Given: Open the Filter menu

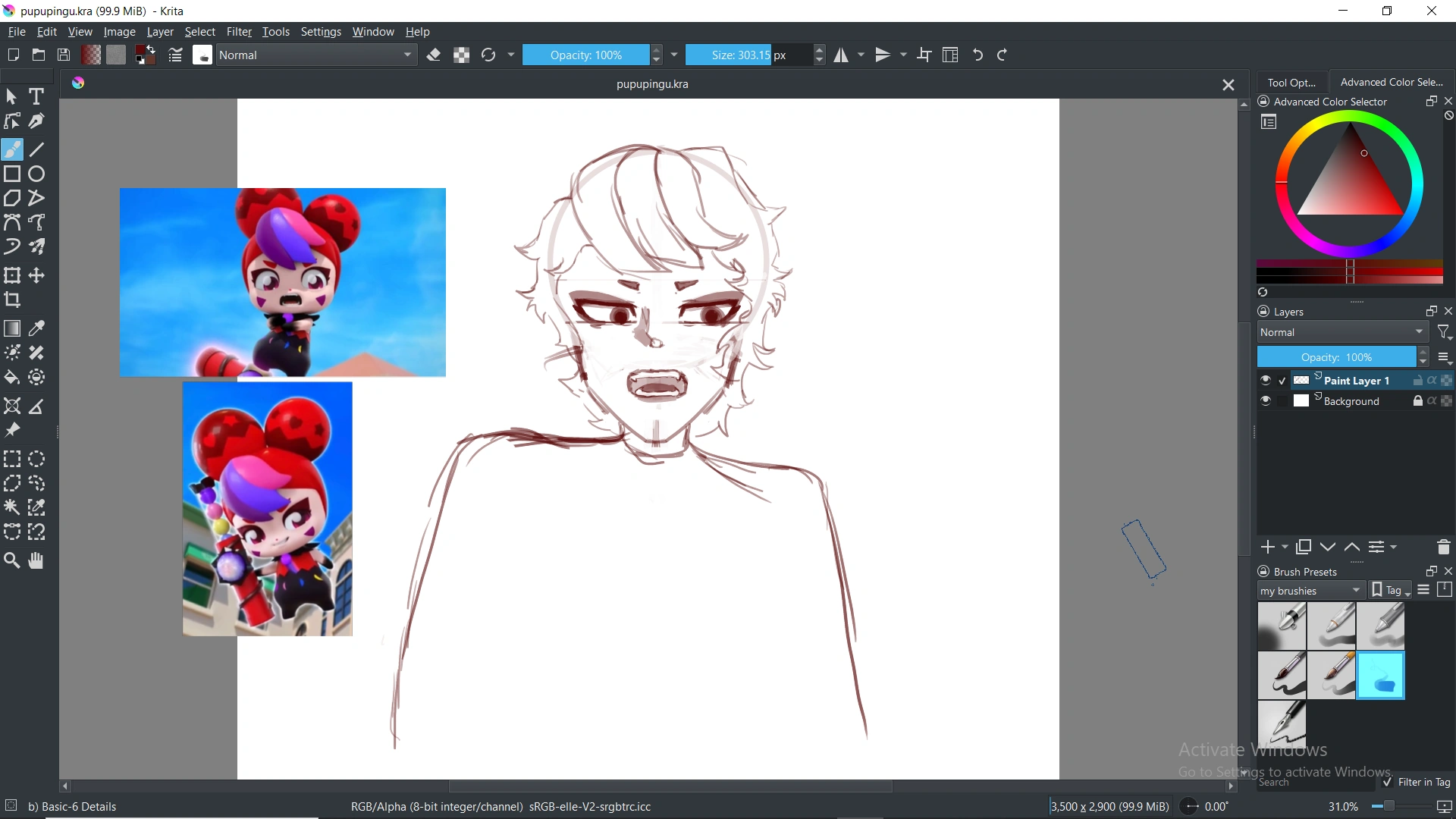Looking at the screenshot, I should click(x=239, y=31).
